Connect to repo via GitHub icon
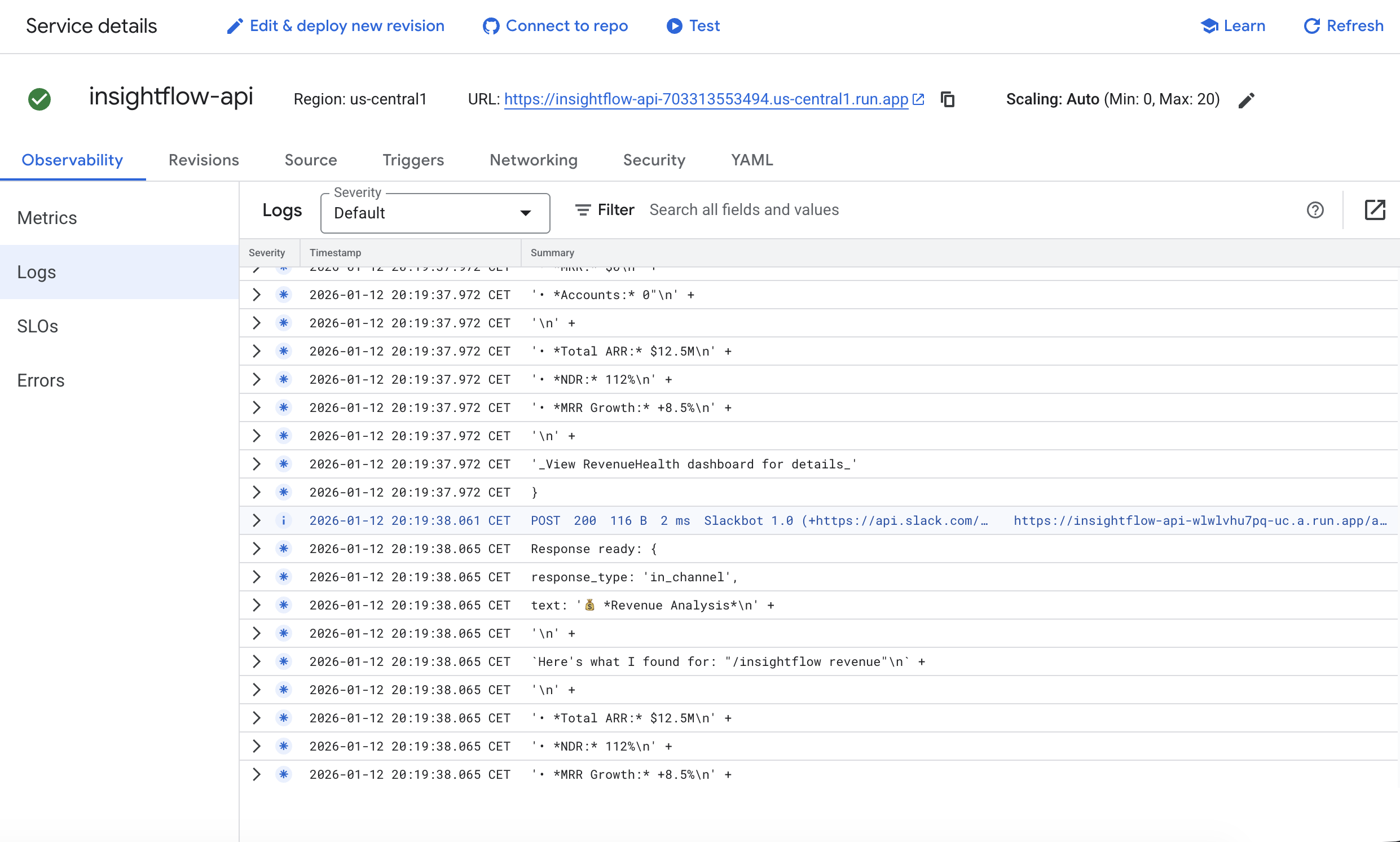The width and height of the screenshot is (1400, 842). [x=491, y=26]
